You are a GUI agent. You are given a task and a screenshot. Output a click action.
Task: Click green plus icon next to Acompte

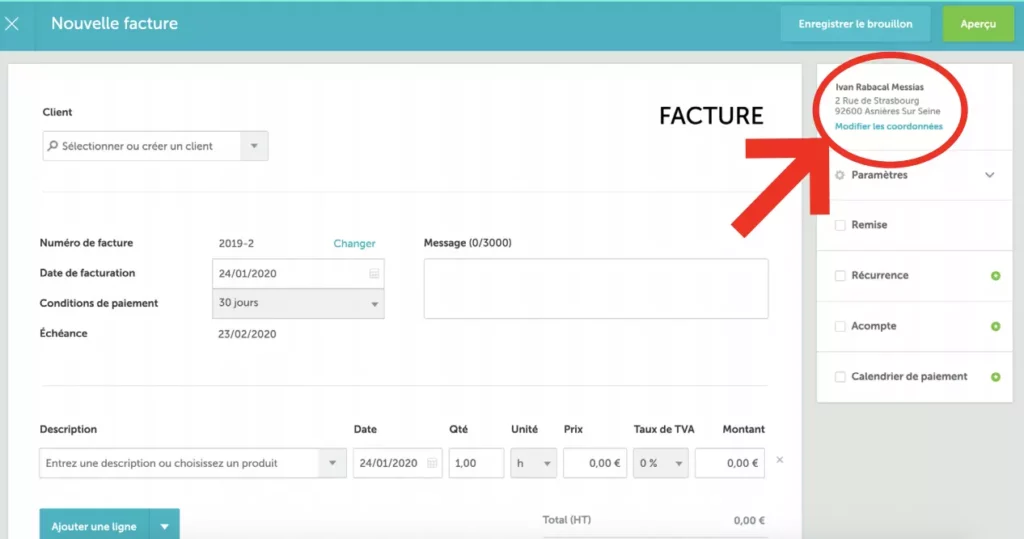[x=995, y=327]
